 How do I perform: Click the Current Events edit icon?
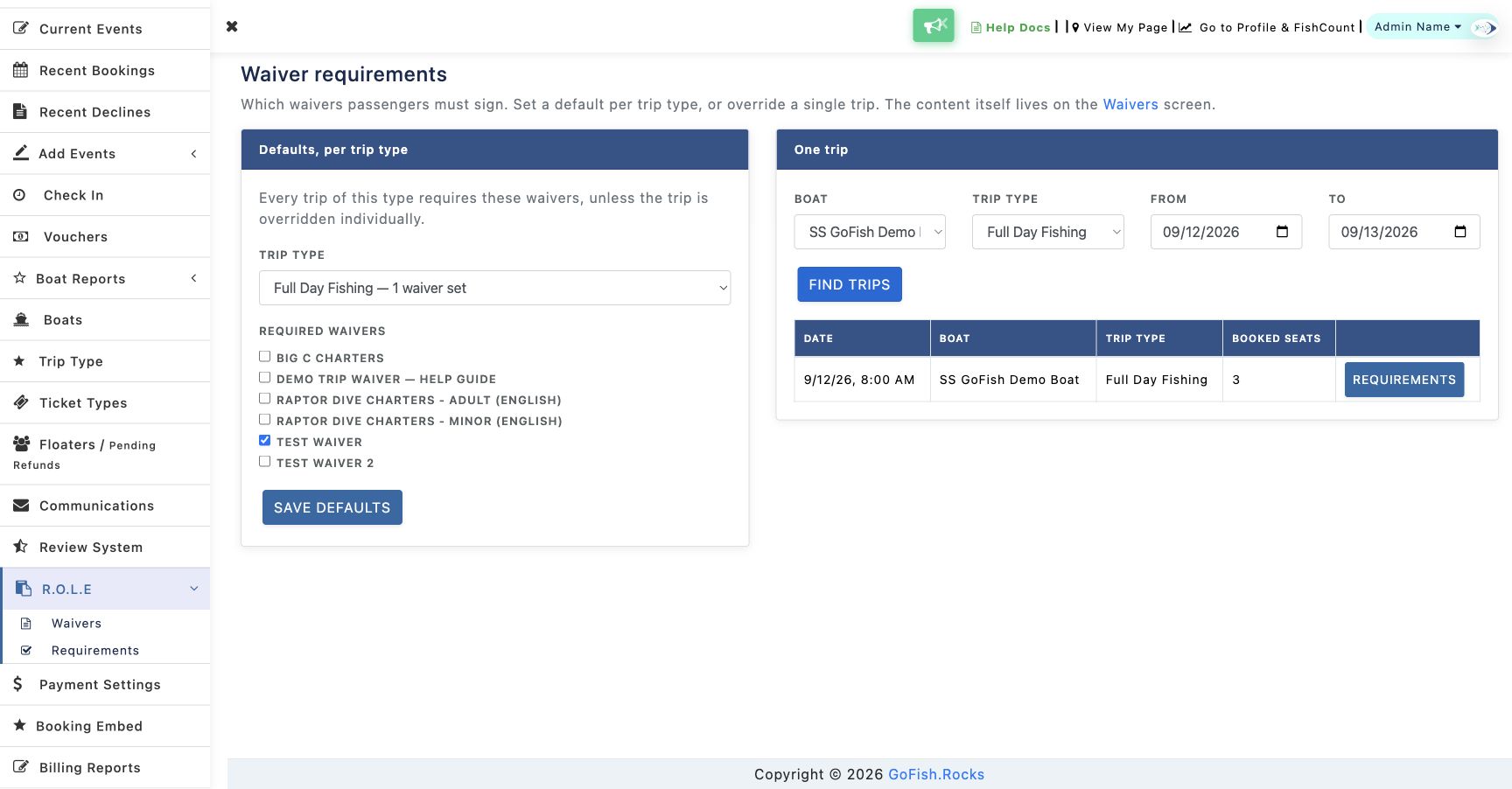pyautogui.click(x=21, y=28)
